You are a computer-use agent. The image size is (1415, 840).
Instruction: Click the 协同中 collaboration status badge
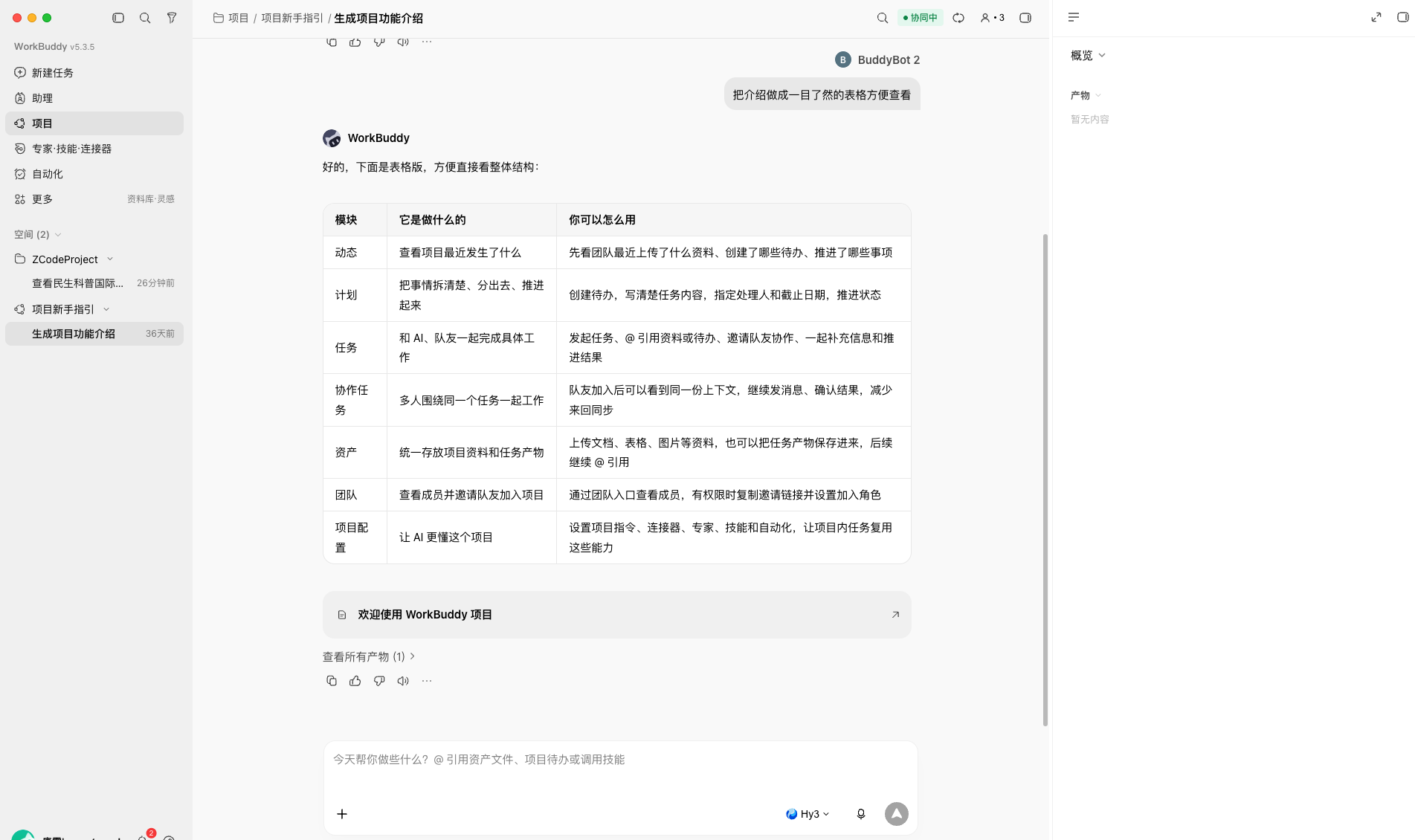920,18
